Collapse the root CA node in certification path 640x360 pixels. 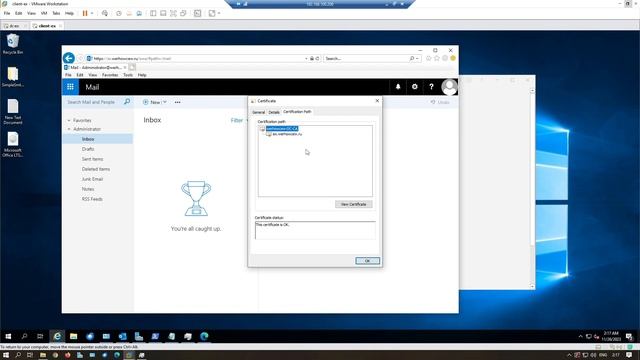(x=262, y=129)
